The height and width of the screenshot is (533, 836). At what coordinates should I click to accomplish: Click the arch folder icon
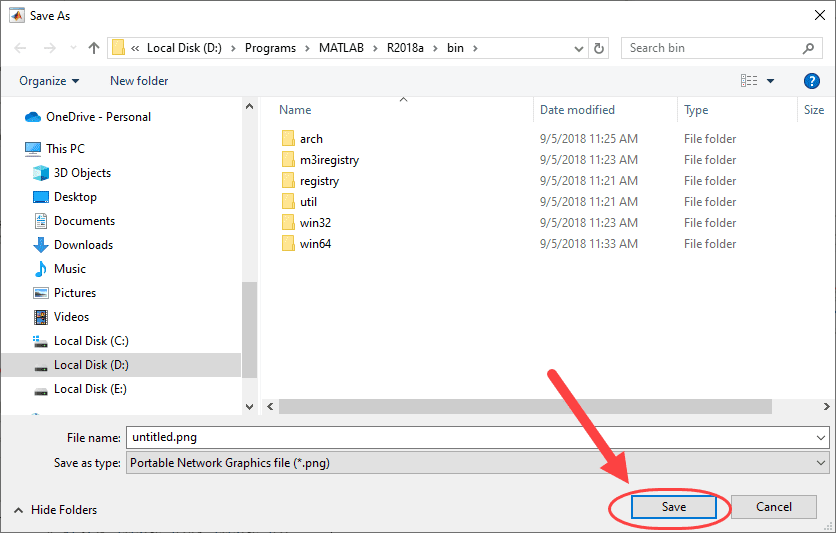(x=288, y=139)
